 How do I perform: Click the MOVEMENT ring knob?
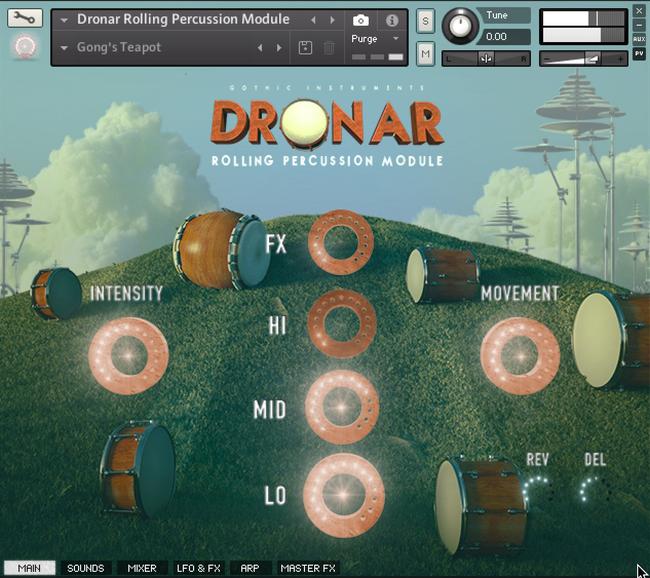[520, 356]
